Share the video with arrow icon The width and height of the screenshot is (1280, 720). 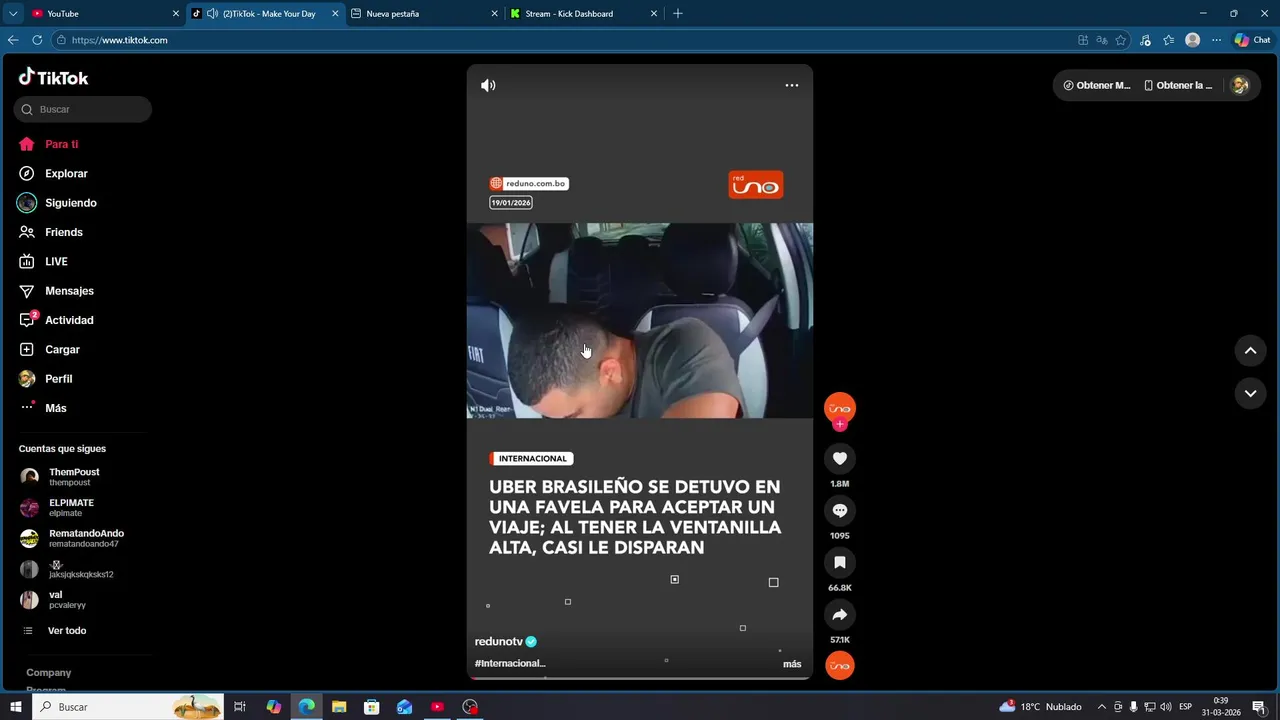(x=840, y=614)
